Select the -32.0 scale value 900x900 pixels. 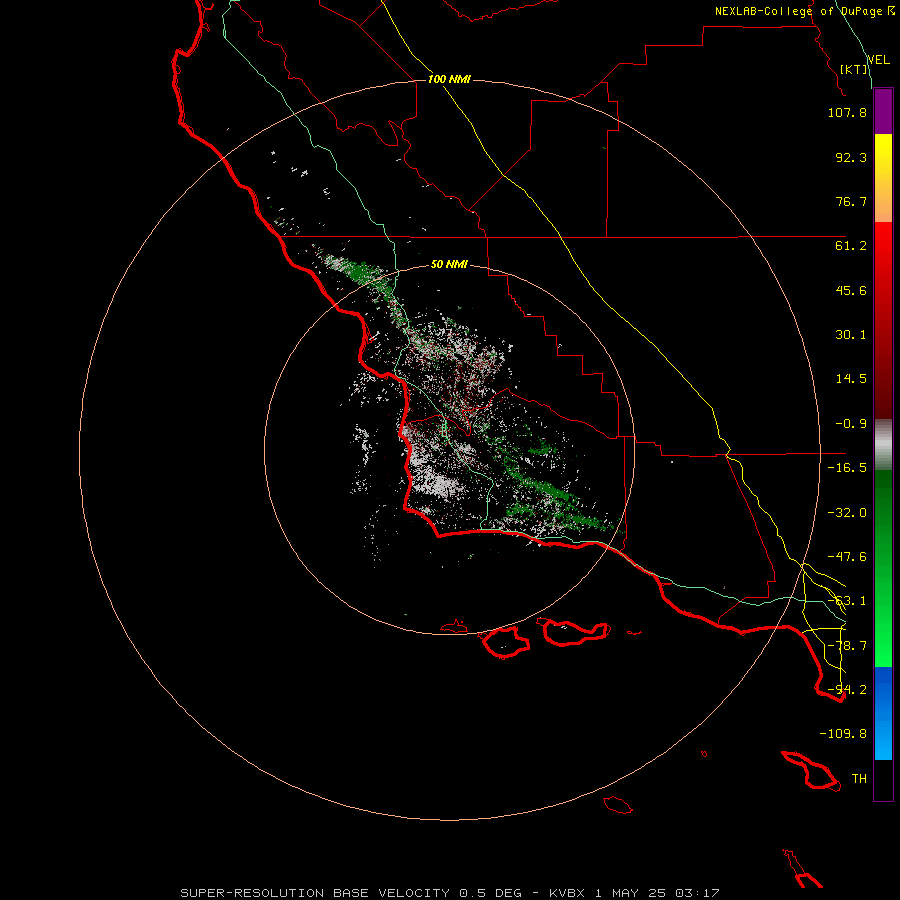pos(847,513)
